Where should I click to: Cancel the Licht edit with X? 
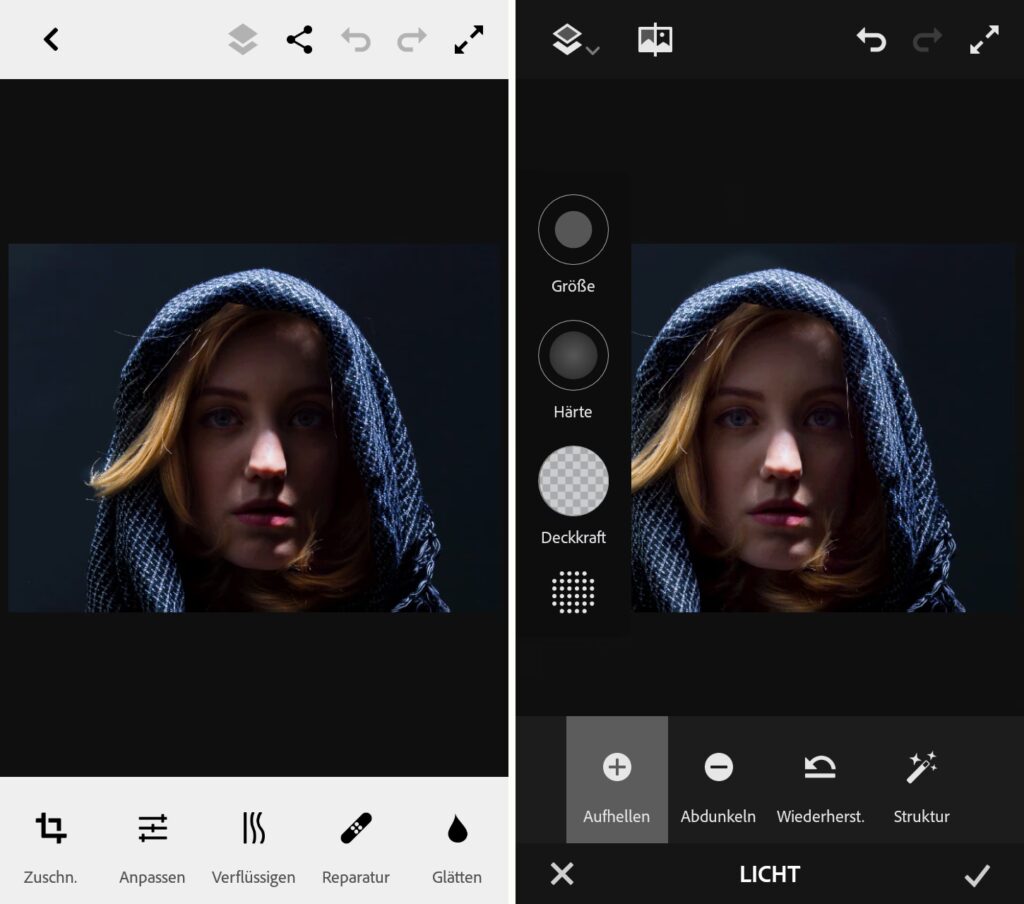[562, 874]
